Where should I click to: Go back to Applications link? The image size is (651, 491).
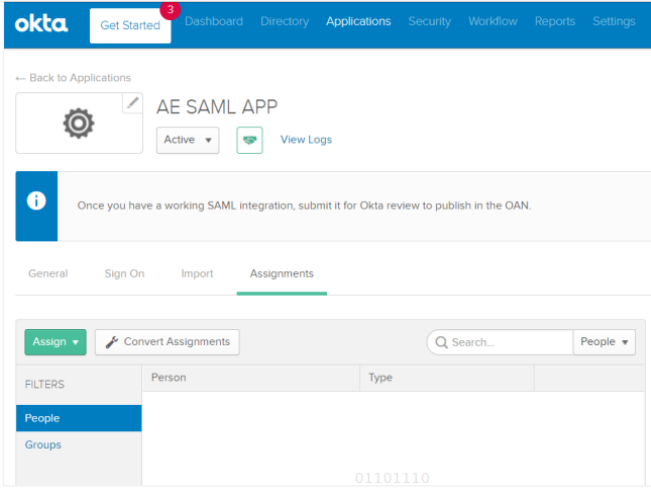point(73,78)
